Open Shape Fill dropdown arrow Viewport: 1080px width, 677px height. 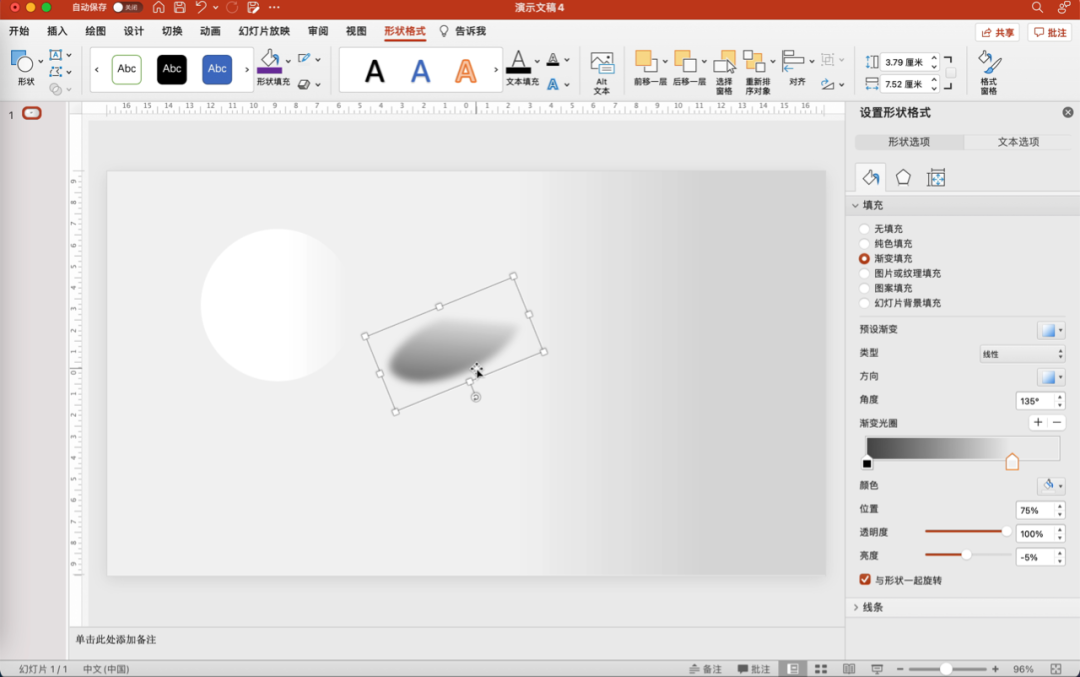(289, 61)
